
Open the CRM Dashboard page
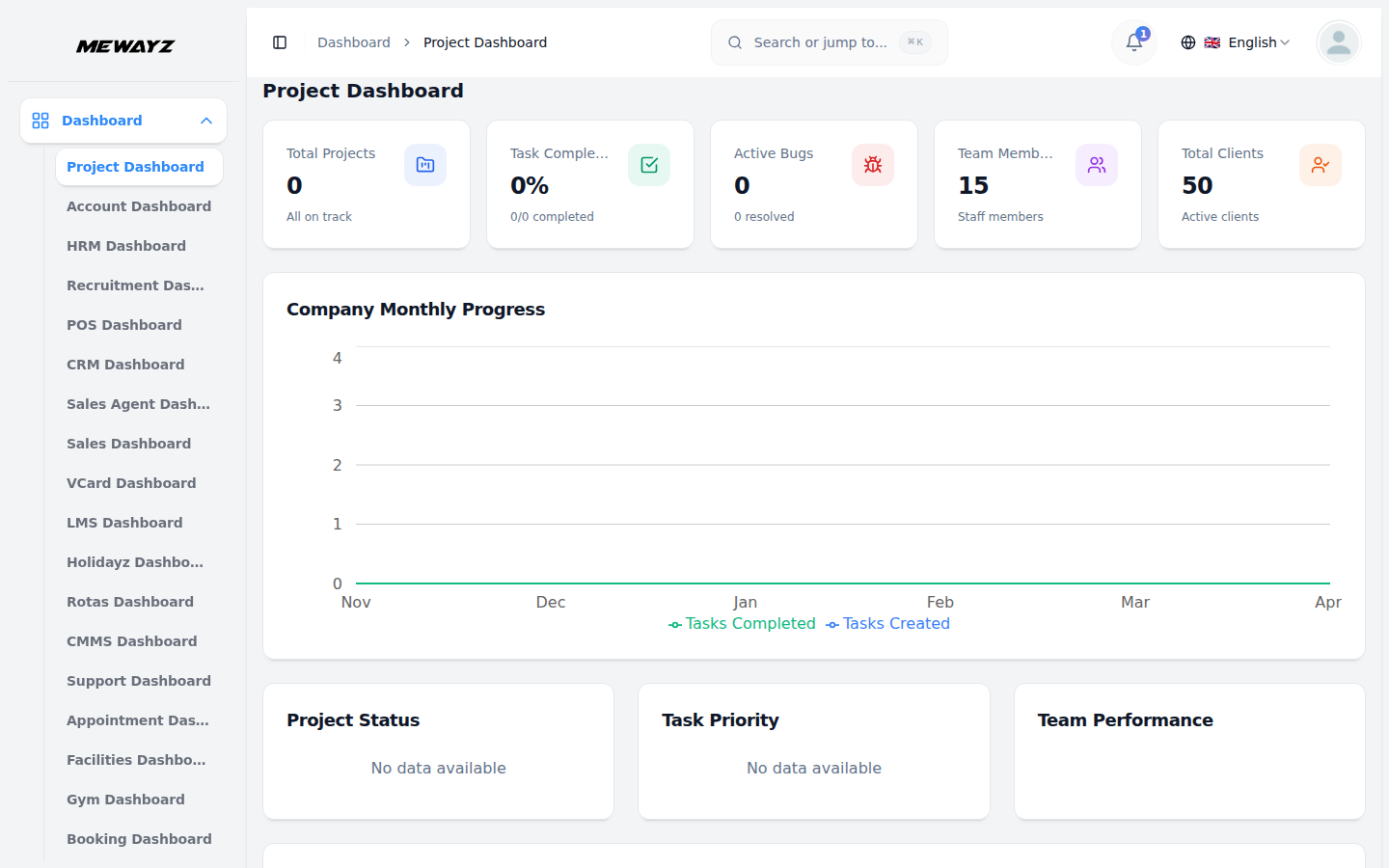[x=125, y=364]
